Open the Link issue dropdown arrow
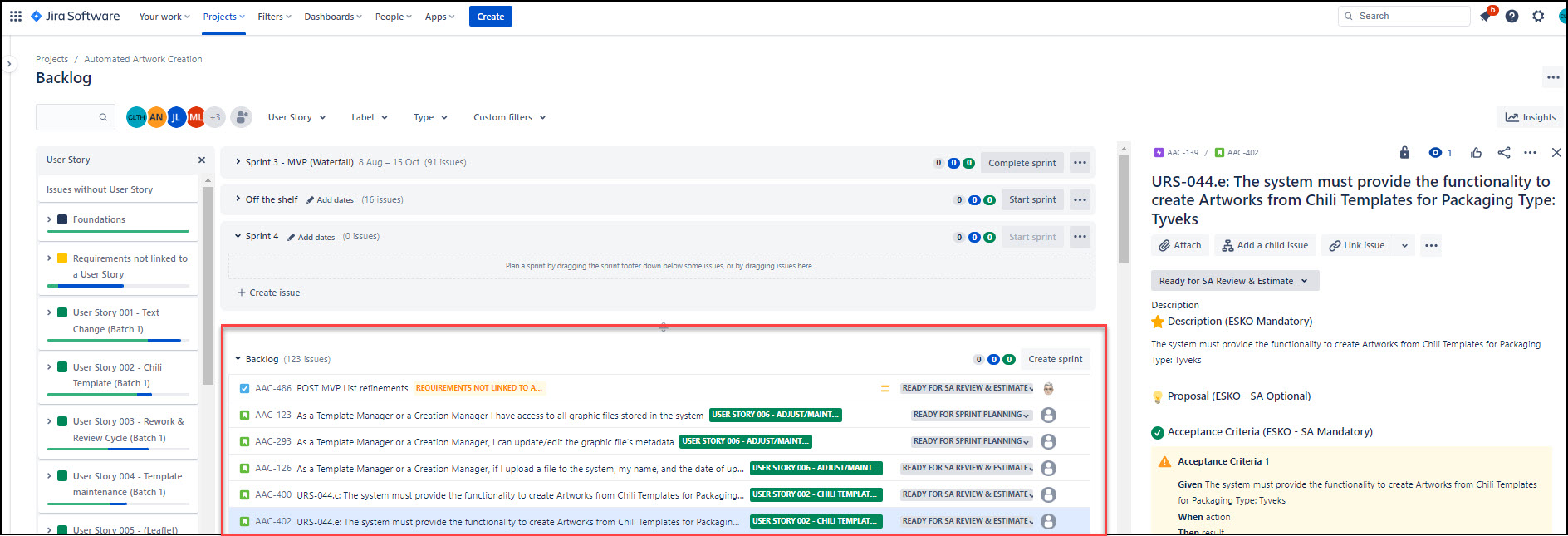This screenshot has height=536, width=1568. tap(1404, 245)
